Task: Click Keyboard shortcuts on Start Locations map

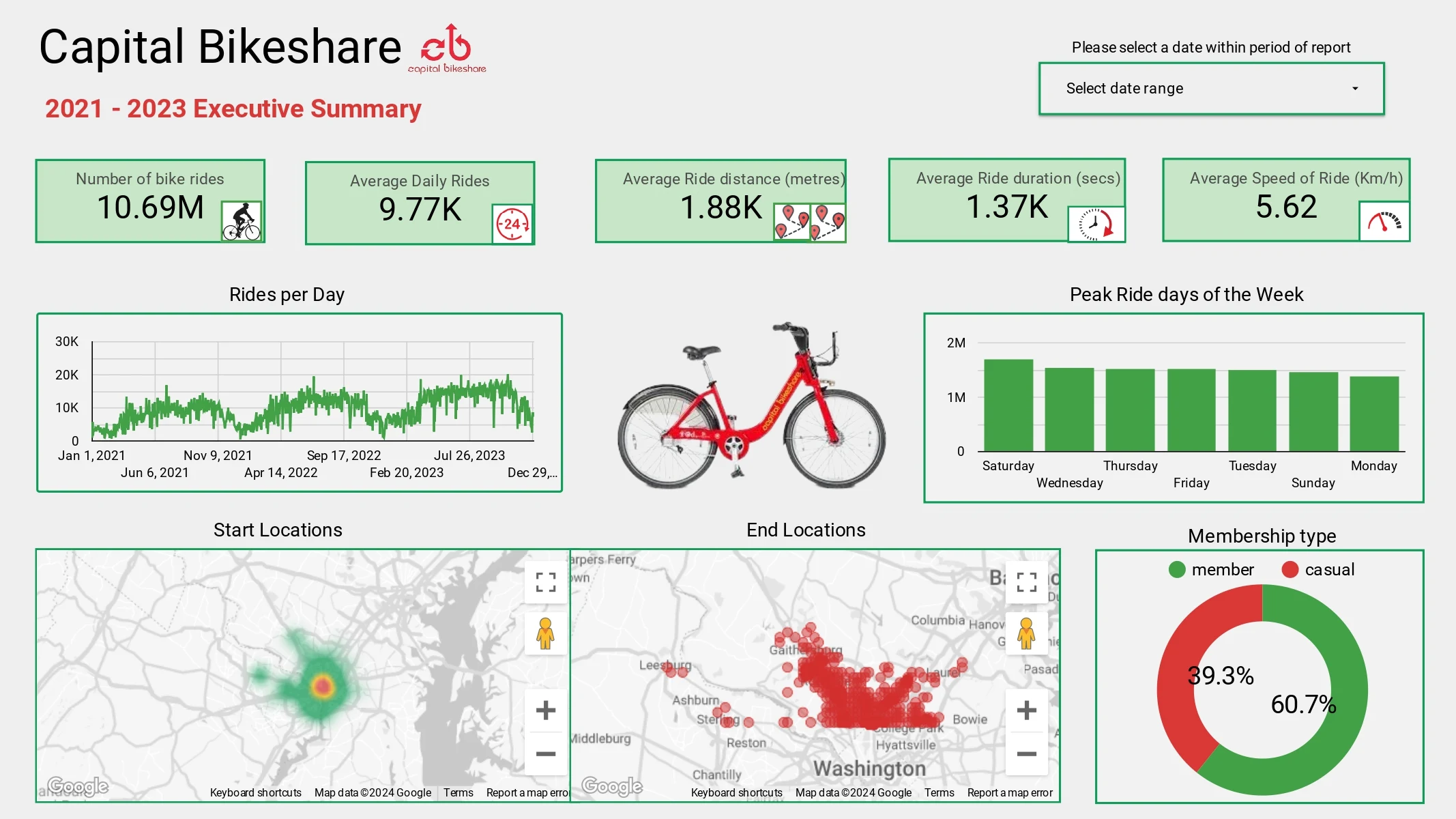Action: point(255,792)
